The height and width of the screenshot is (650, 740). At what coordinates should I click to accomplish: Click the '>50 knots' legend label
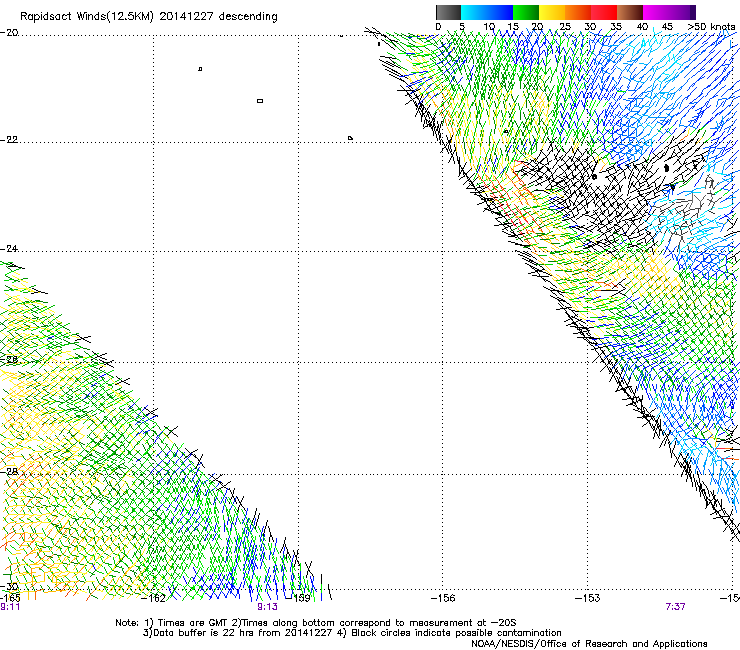(712, 27)
